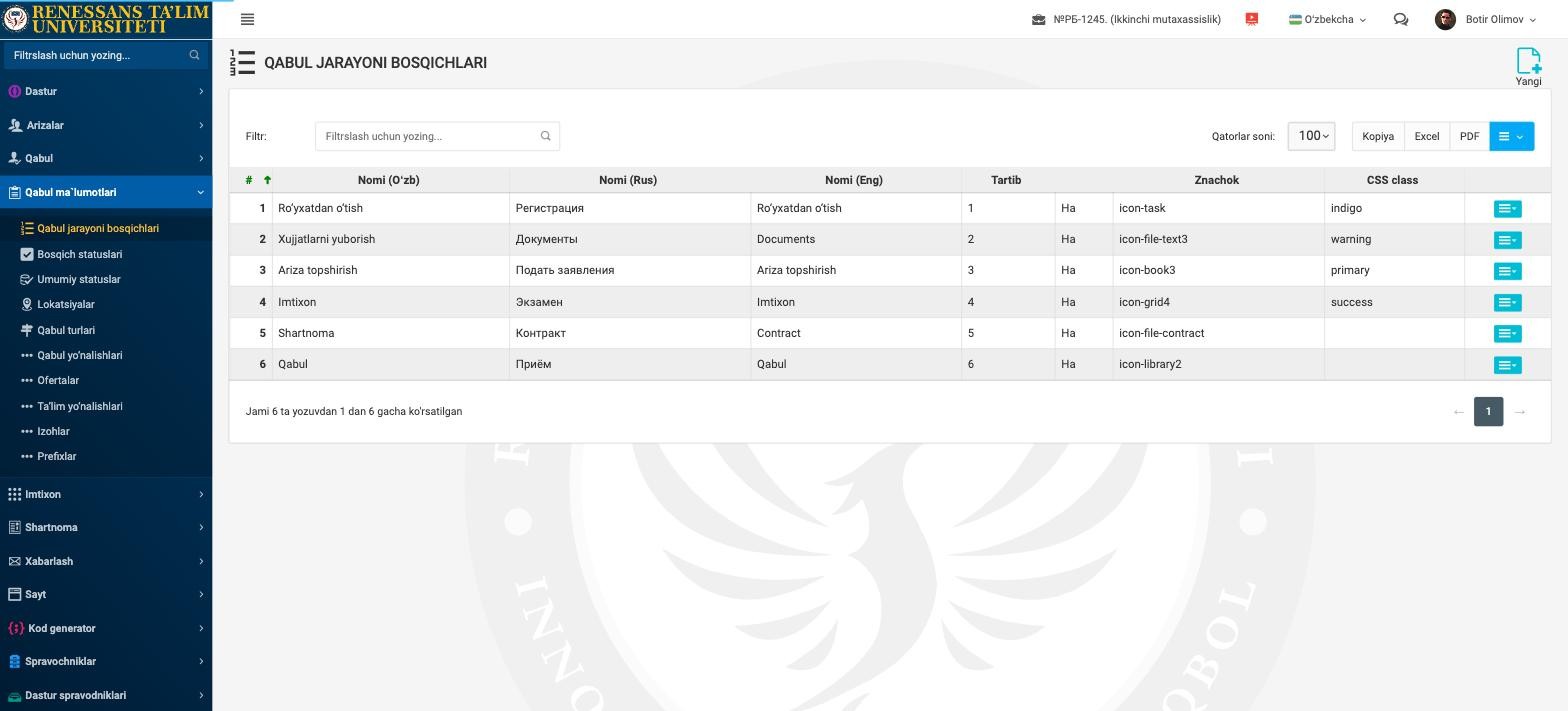Sort by Nomi (O'zb) column header
1568x711 pixels.
(x=389, y=180)
